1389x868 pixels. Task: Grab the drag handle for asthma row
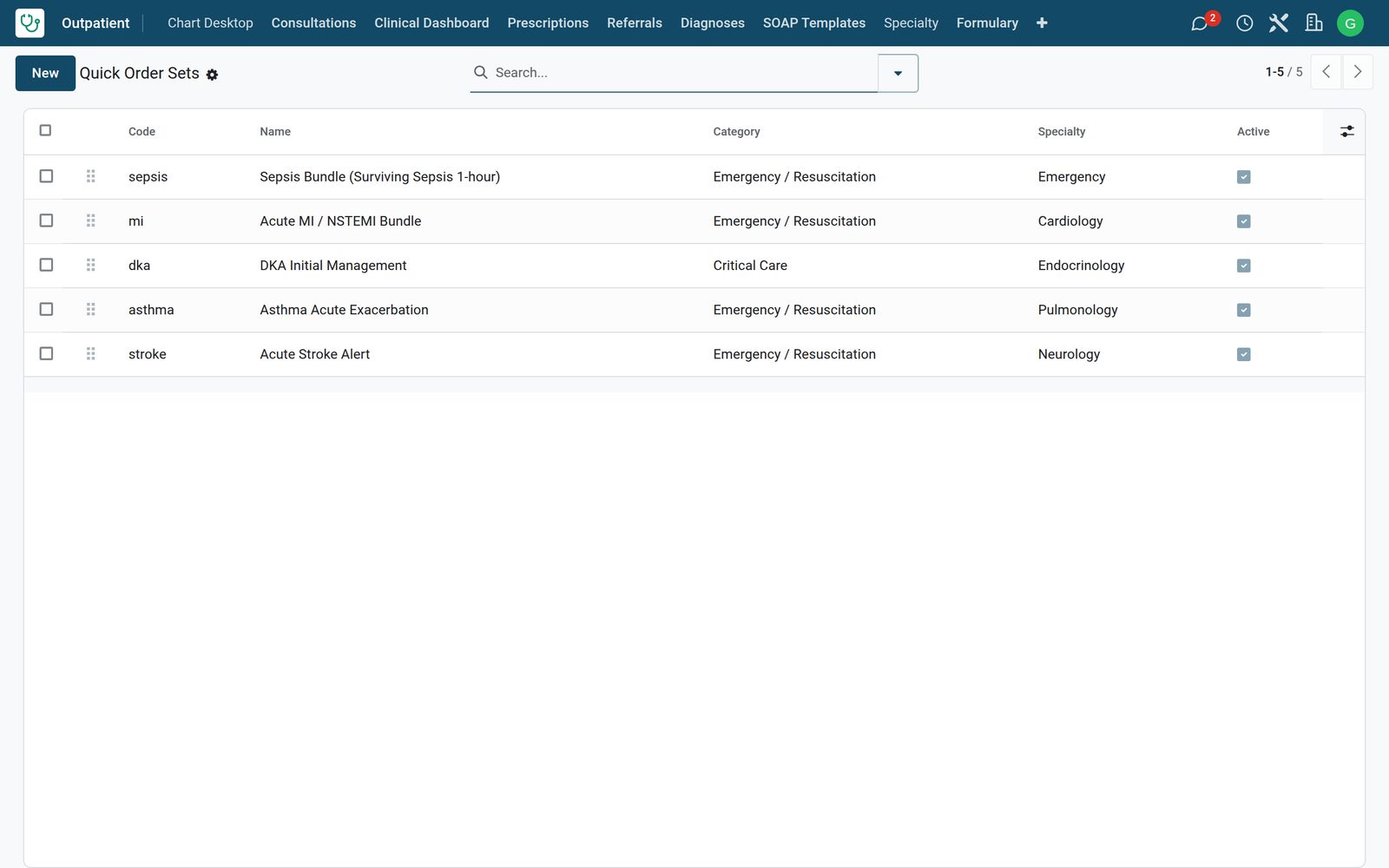pyautogui.click(x=90, y=309)
